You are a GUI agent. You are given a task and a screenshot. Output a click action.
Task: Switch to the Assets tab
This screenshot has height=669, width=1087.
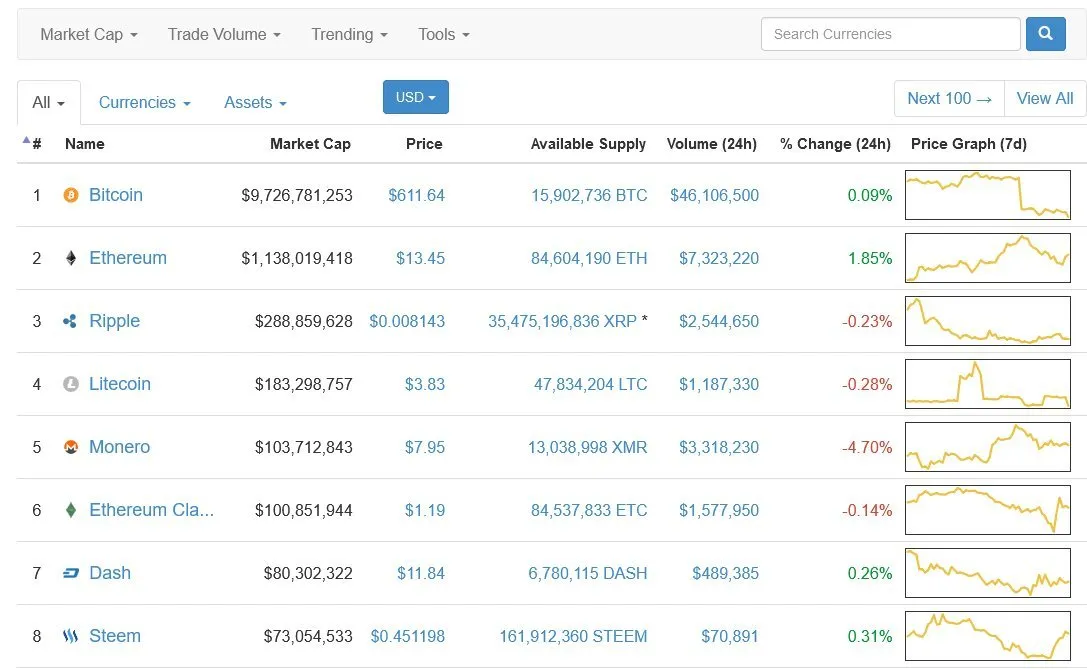point(255,103)
